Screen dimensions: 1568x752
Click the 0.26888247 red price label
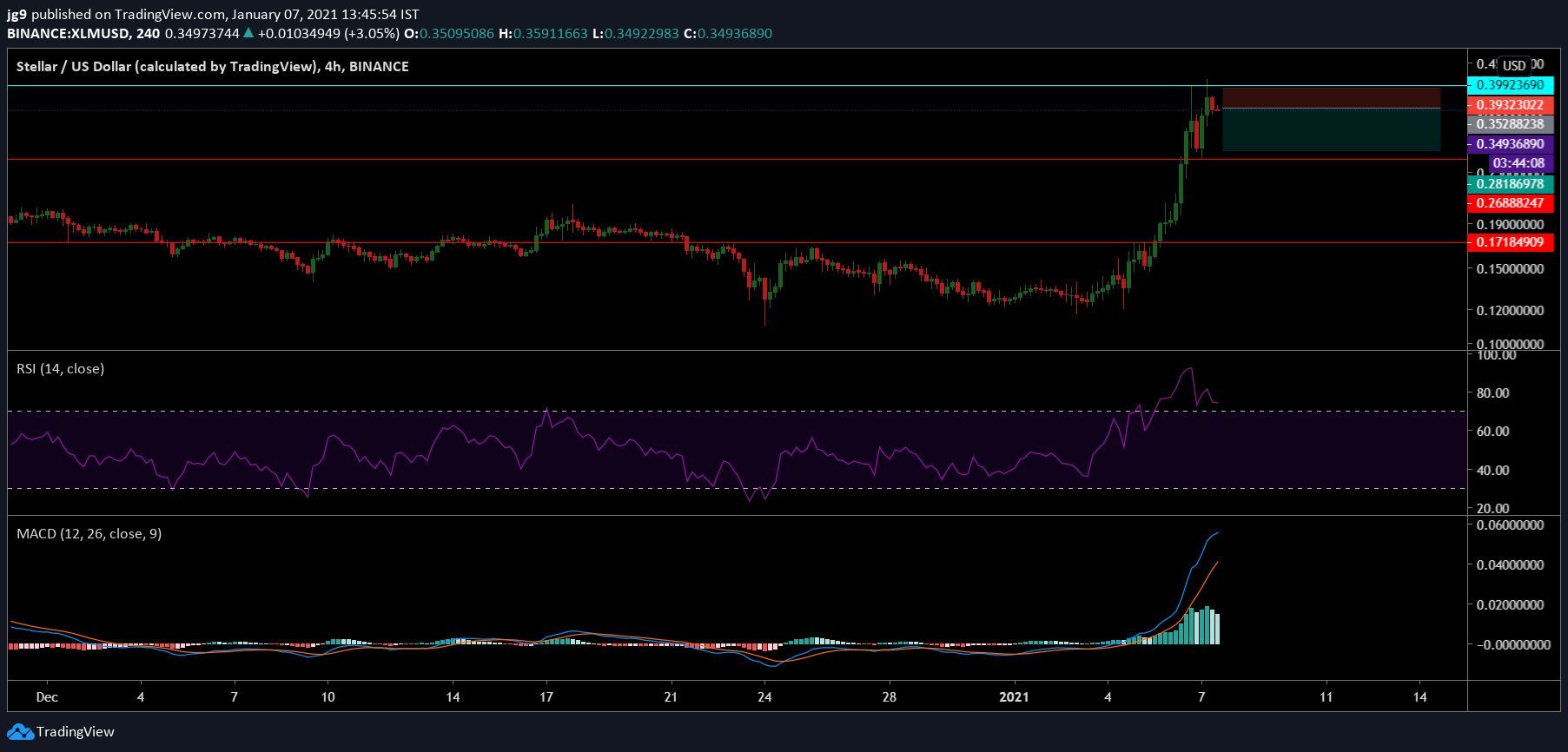click(1510, 203)
